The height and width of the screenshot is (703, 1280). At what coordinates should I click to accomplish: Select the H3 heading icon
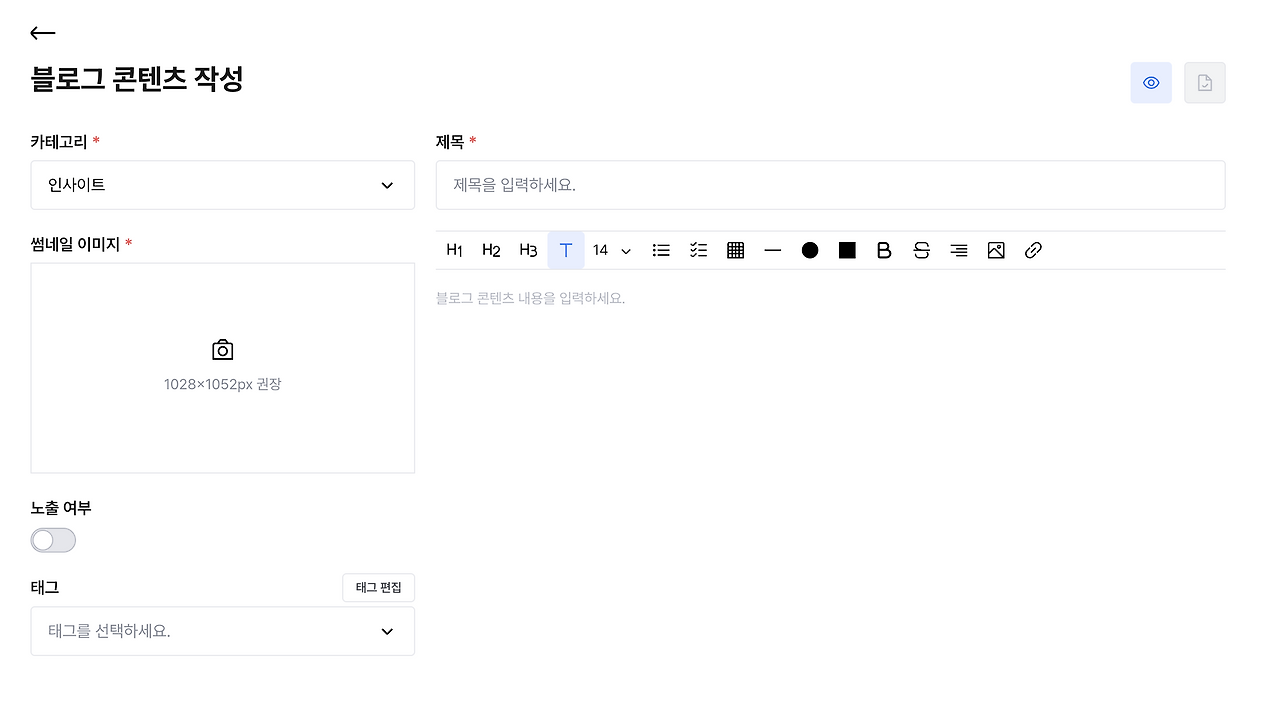click(x=528, y=250)
